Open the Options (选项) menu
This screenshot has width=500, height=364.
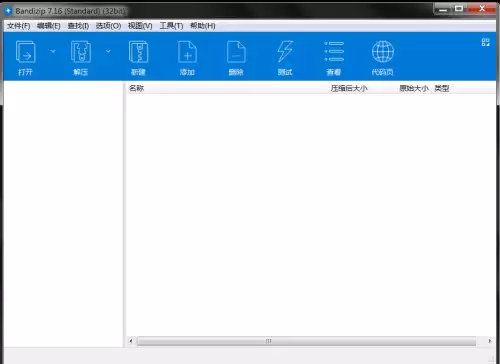[108, 26]
